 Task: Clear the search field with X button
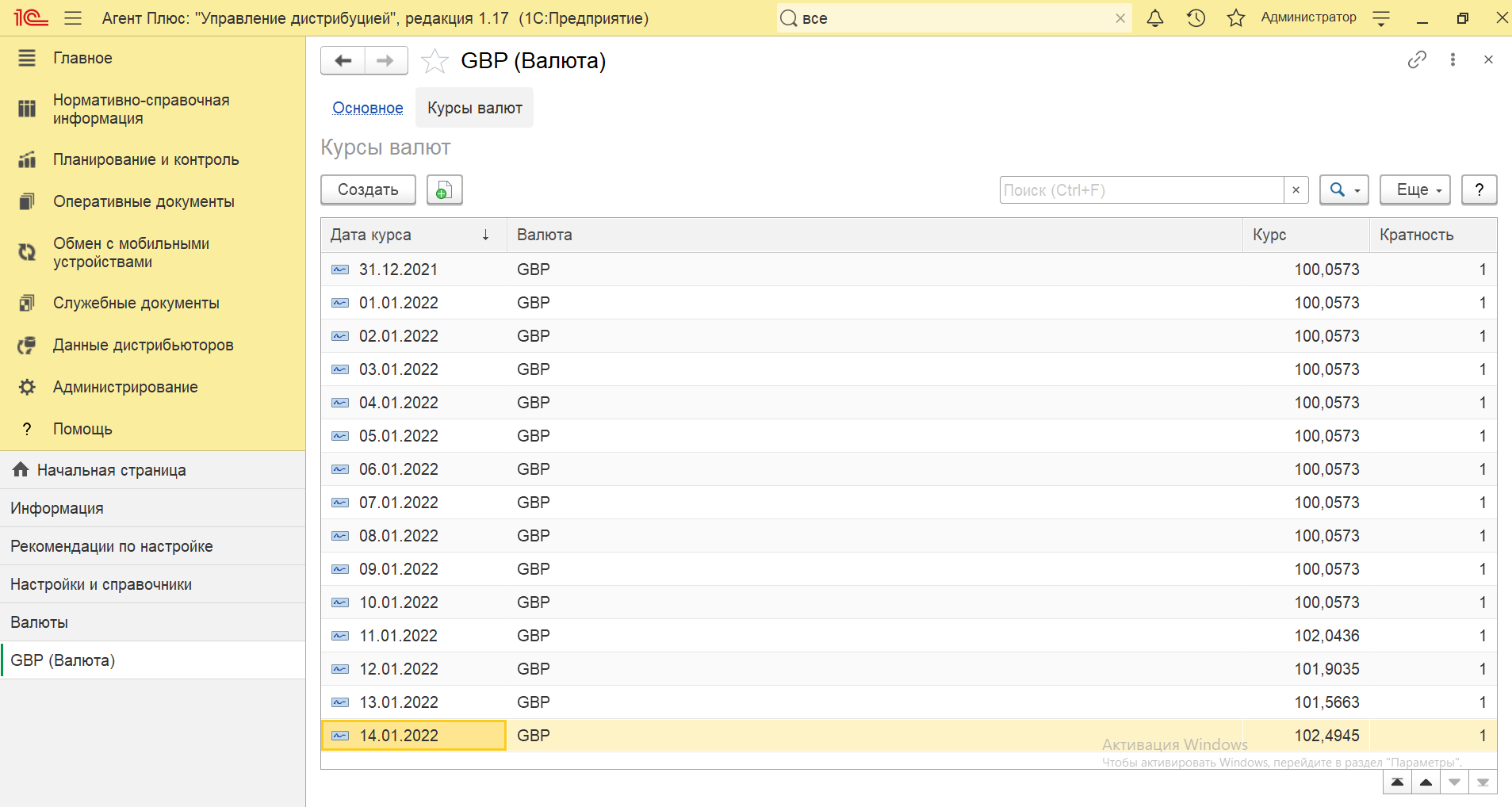1296,190
